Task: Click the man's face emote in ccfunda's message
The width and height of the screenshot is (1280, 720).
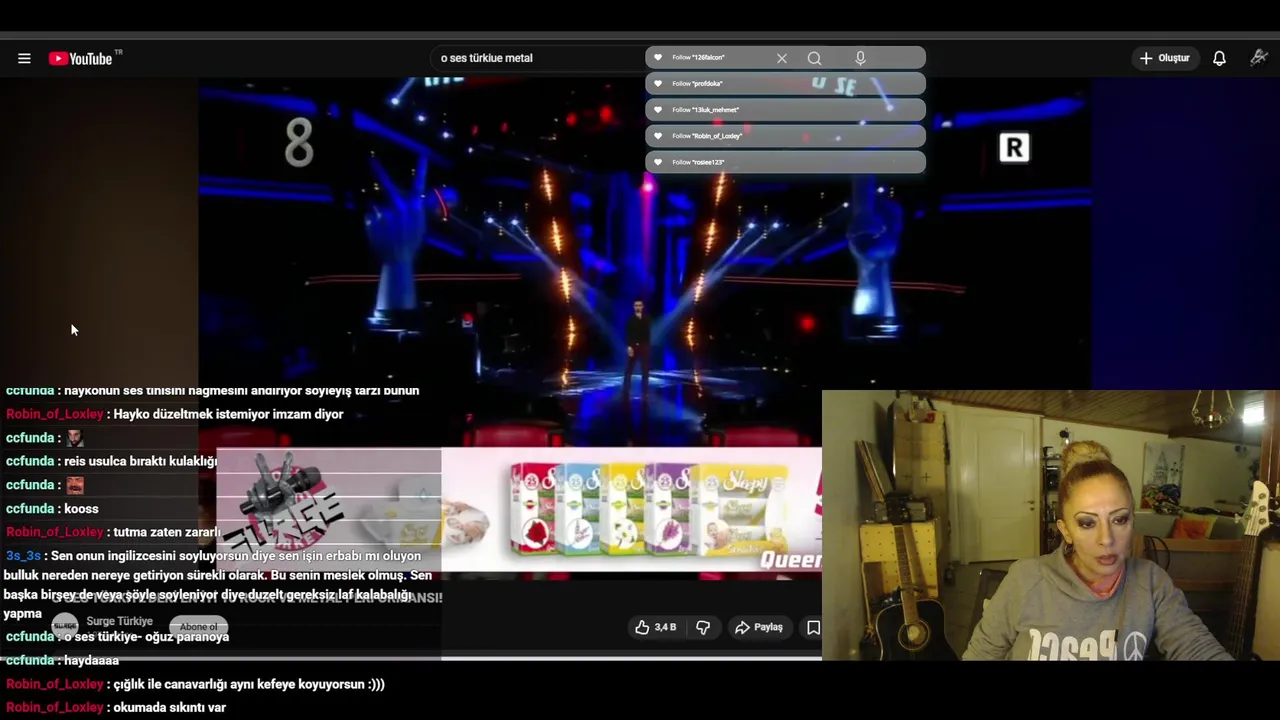Action: (x=74, y=438)
